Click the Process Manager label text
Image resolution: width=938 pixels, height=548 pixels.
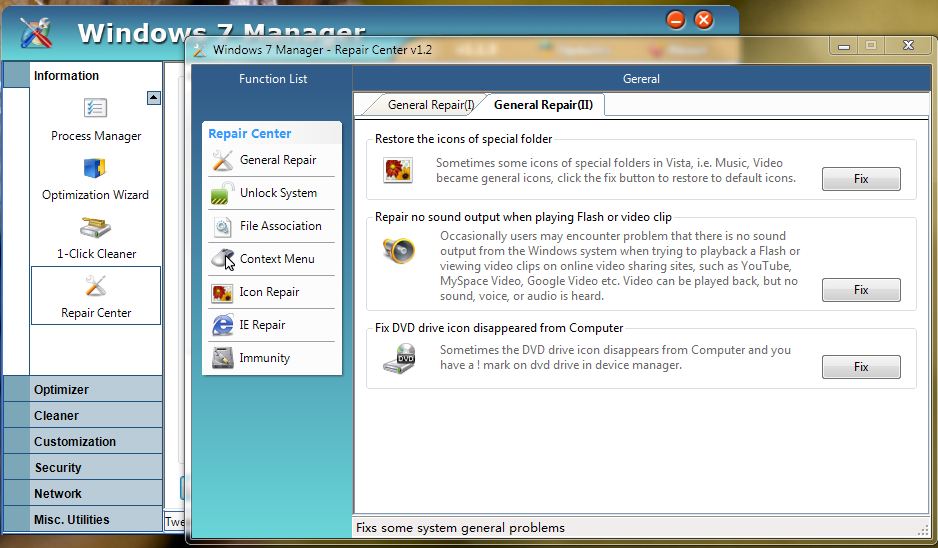[96, 136]
